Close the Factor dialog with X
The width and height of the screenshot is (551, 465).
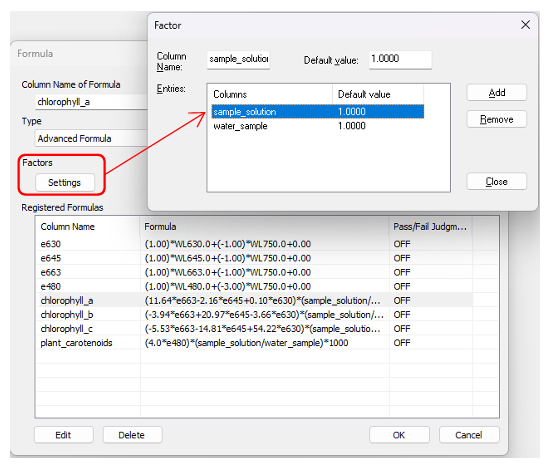click(525, 25)
